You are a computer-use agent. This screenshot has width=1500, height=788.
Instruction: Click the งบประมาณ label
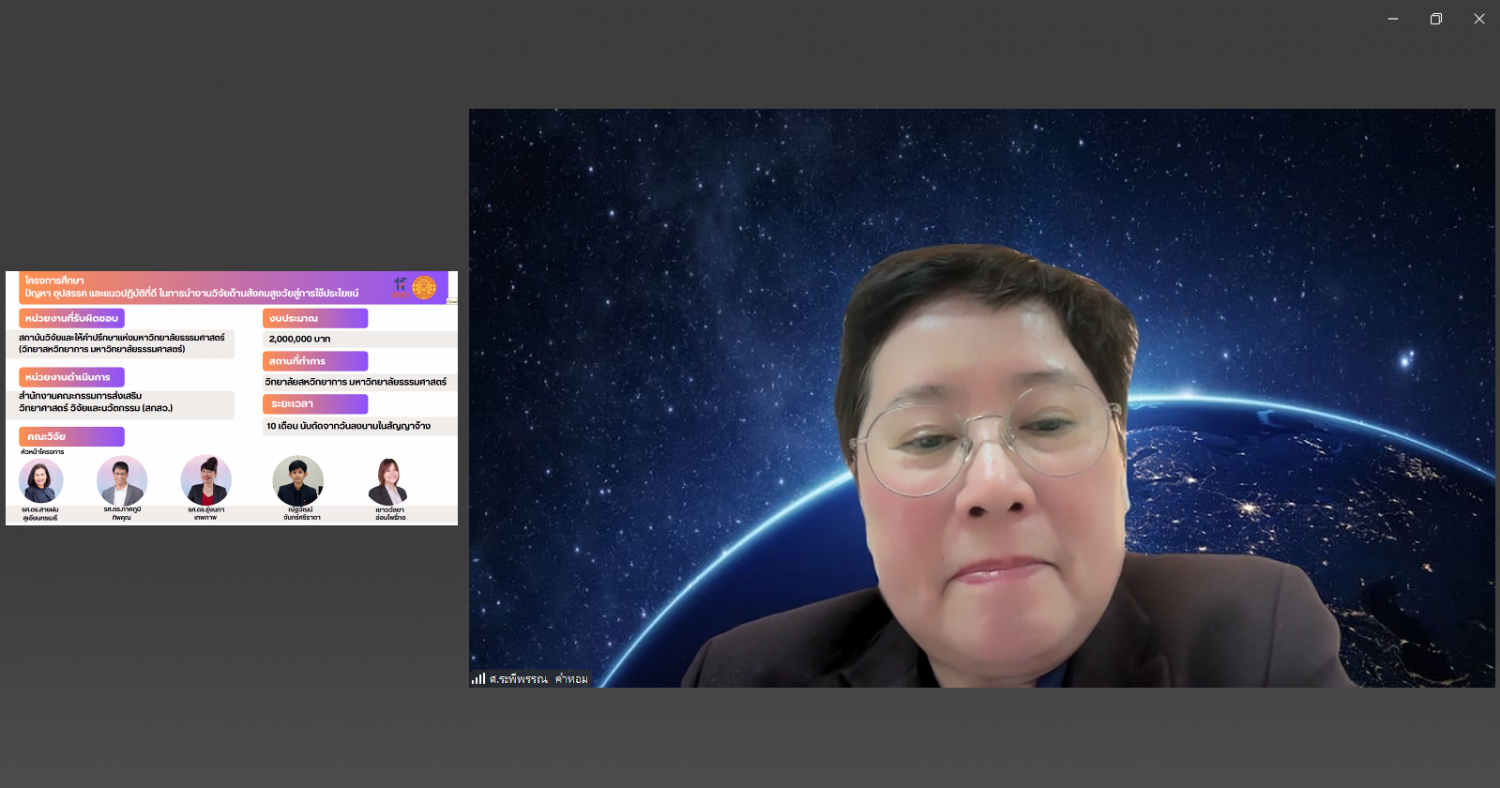tap(315, 318)
